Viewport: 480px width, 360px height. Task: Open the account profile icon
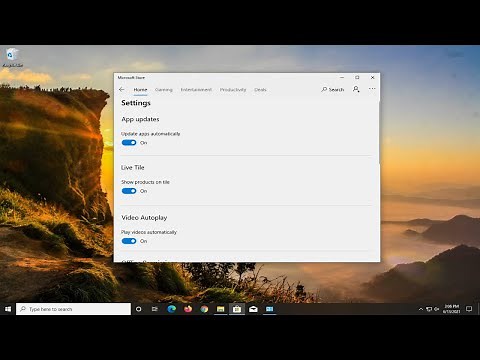pos(356,89)
